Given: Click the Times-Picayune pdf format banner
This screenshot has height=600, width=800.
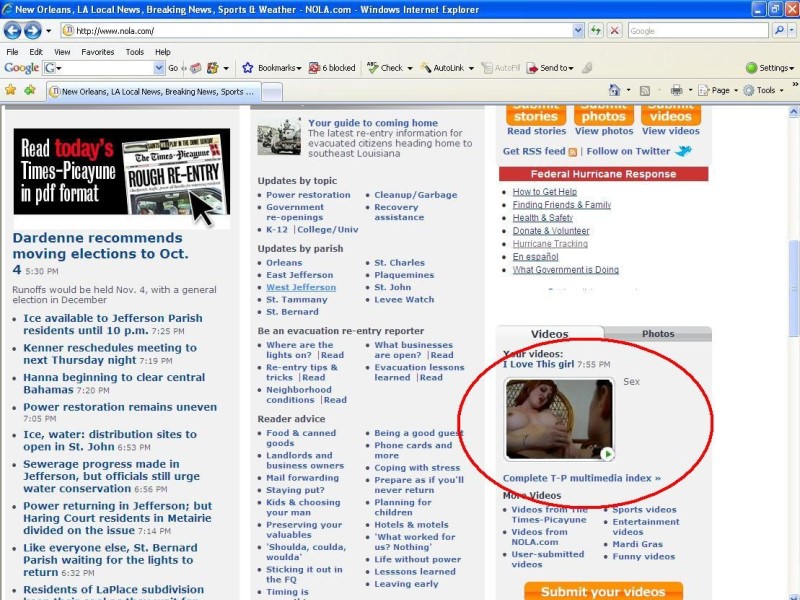Looking at the screenshot, I should pos(121,172).
